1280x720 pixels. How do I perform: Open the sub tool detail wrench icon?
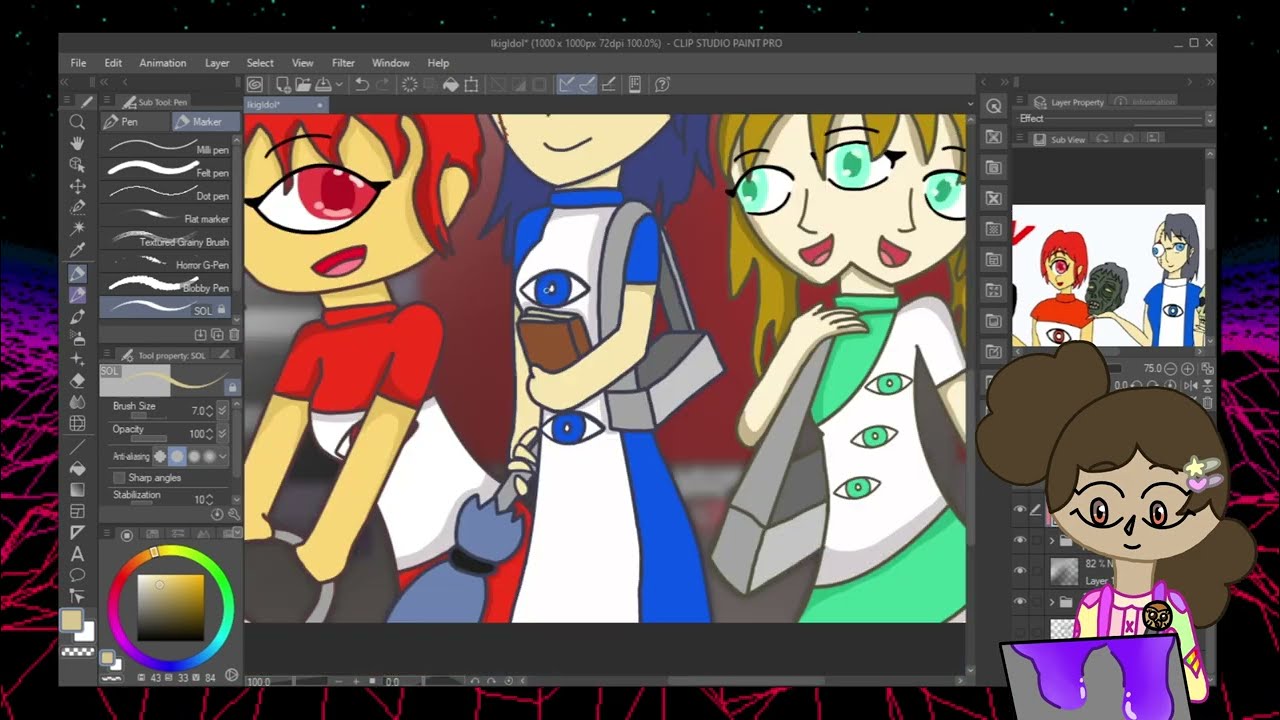tap(234, 514)
